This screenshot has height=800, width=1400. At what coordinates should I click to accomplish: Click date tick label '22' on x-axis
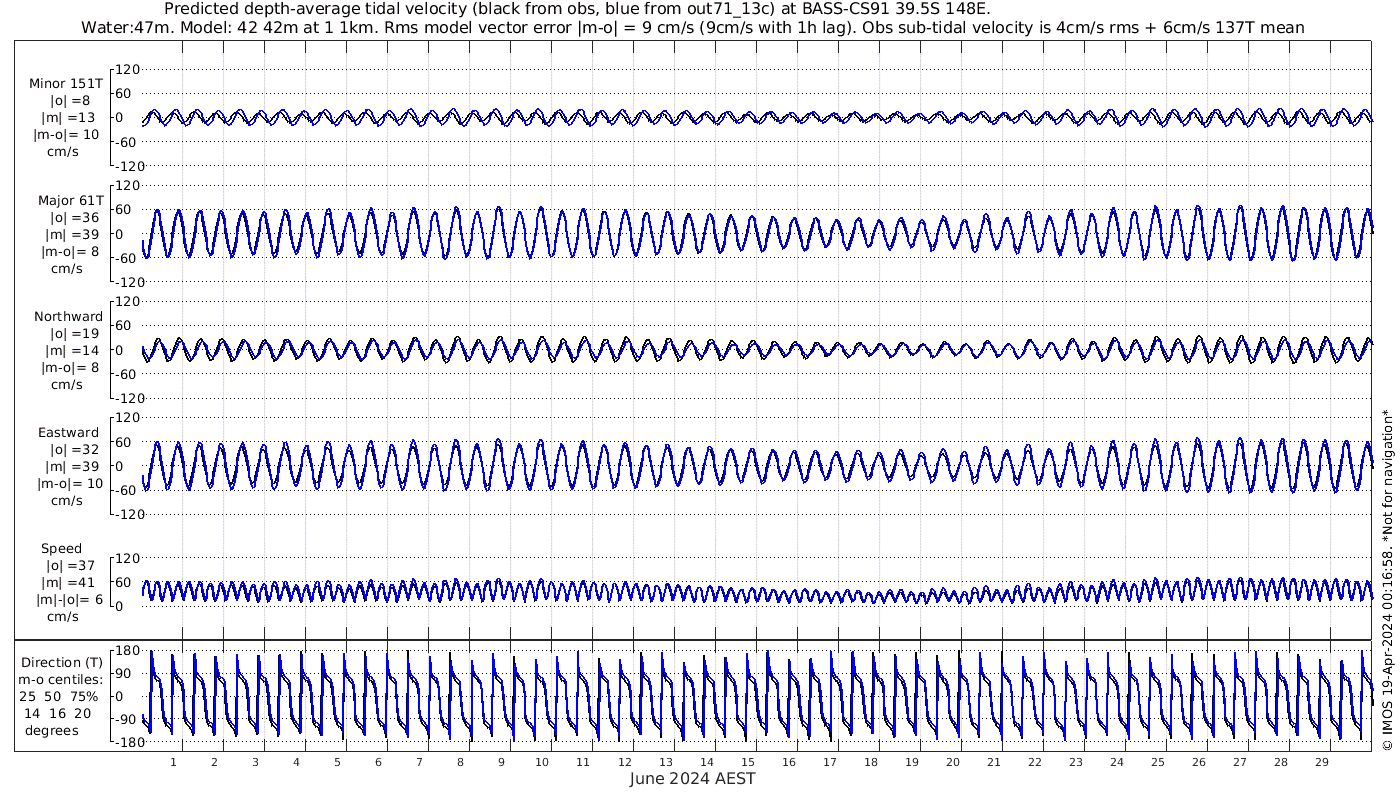click(x=1034, y=762)
